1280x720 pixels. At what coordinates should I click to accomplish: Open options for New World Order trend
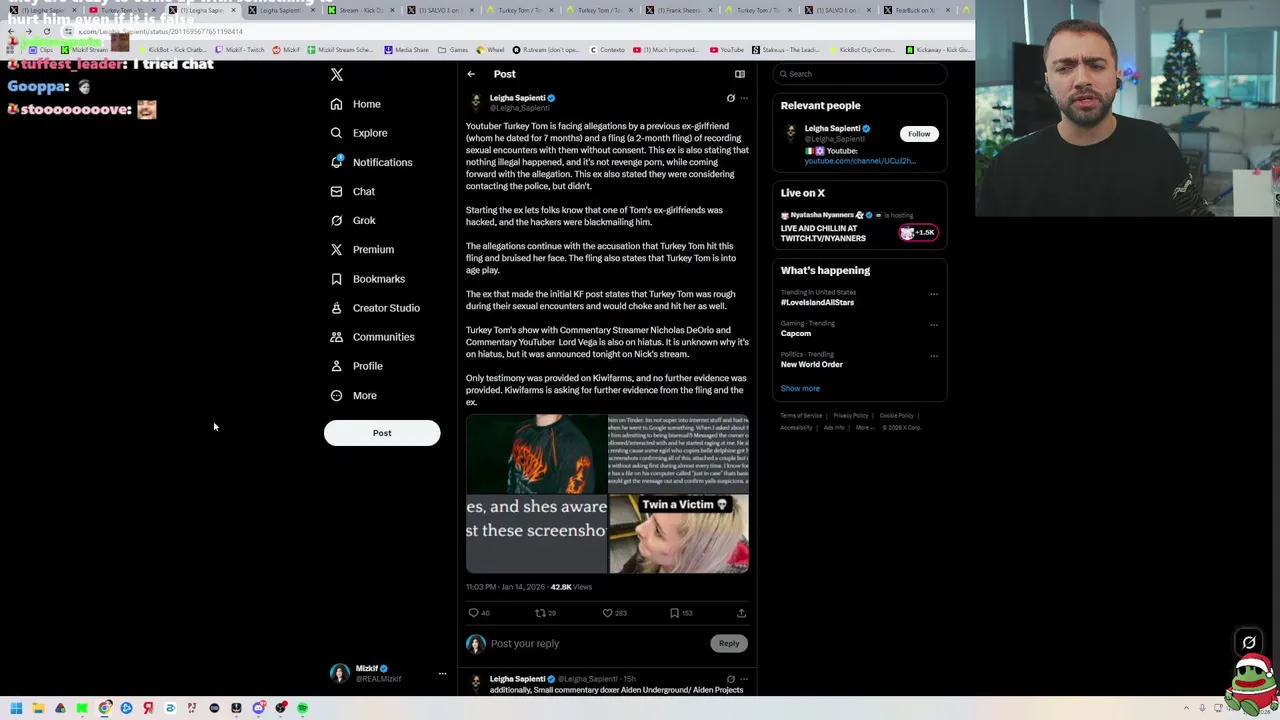[934, 356]
